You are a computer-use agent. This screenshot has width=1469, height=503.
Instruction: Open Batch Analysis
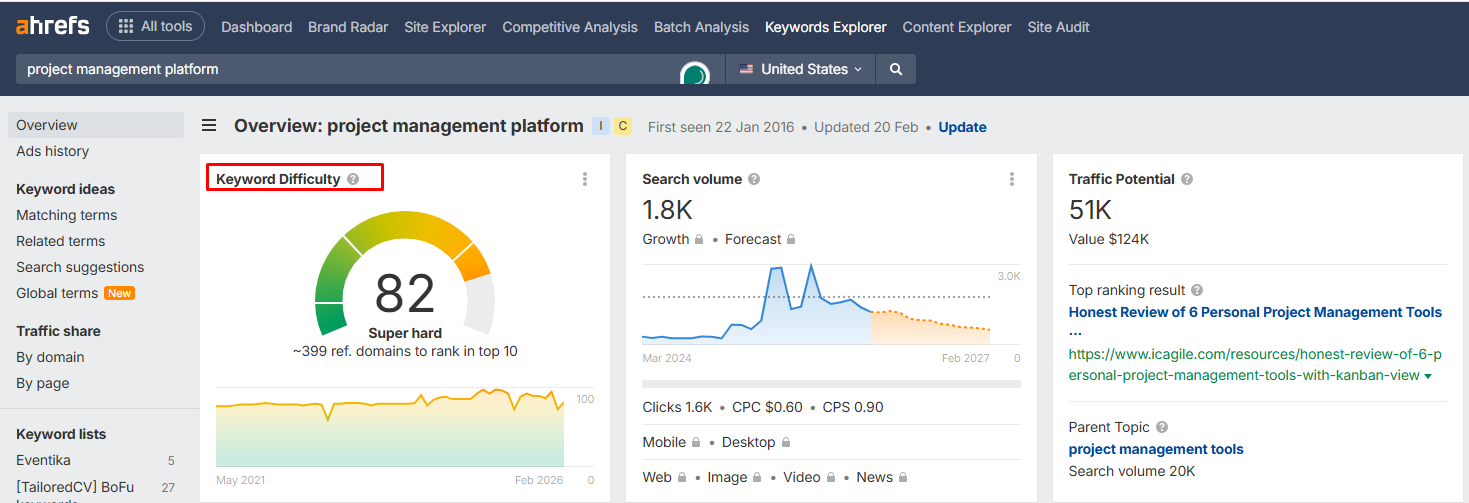701,27
